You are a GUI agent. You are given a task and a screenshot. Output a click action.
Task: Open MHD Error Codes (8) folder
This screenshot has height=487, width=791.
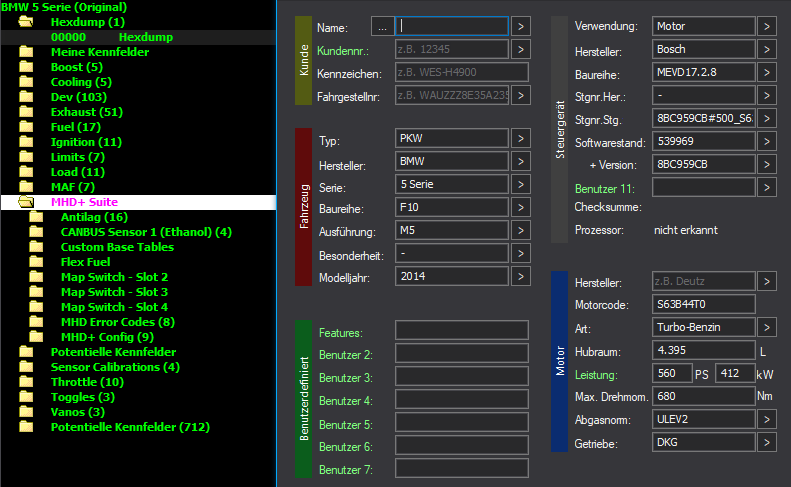[x=118, y=322]
